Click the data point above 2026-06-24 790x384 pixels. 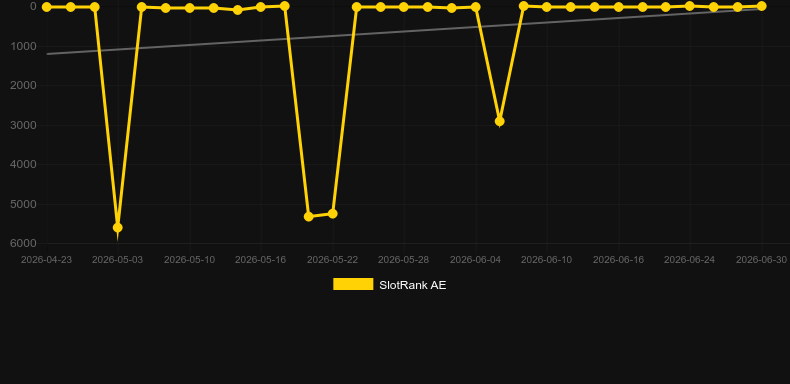click(690, 6)
